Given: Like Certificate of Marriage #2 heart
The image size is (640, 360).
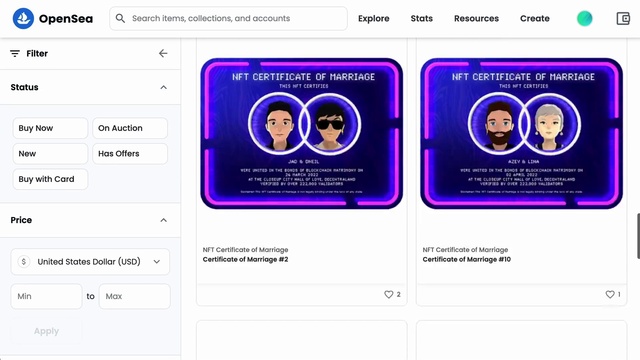Looking at the screenshot, I should click(x=388, y=294).
